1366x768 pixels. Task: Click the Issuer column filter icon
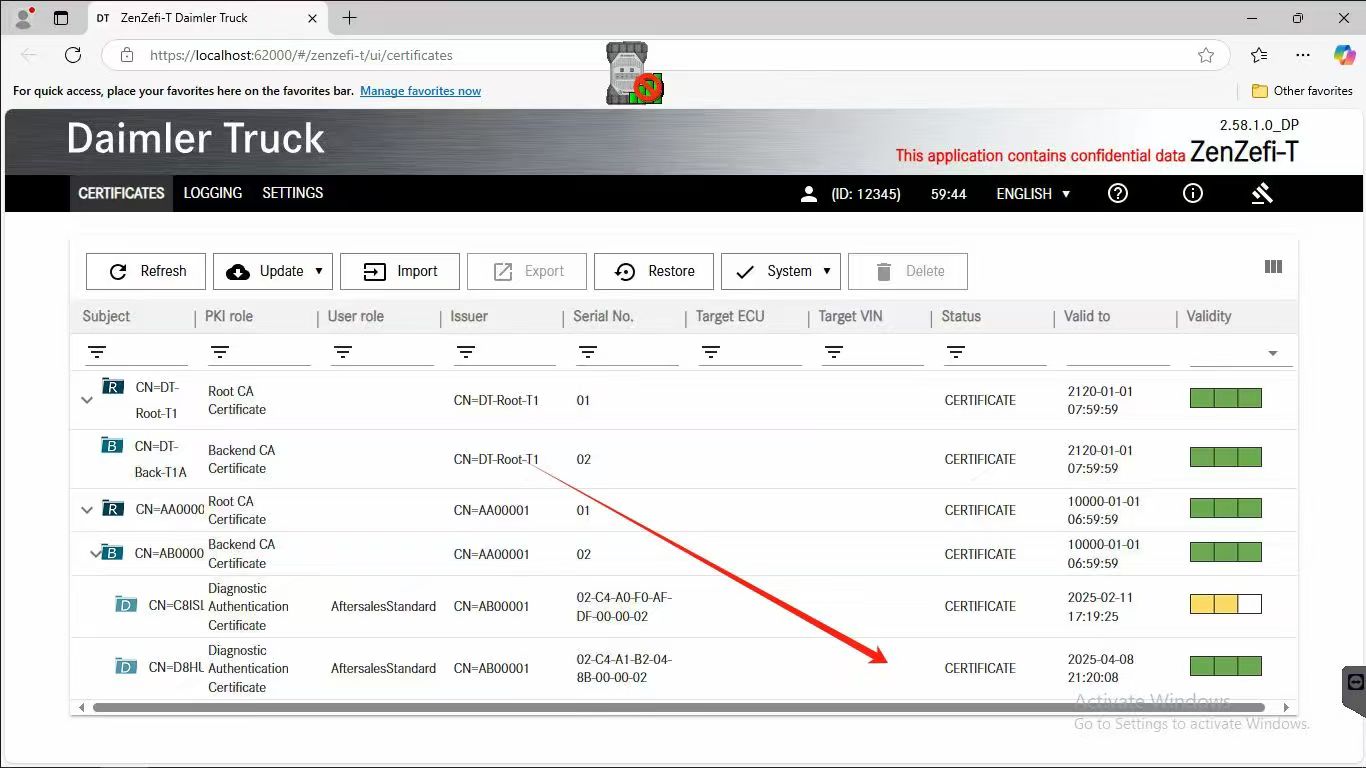click(x=465, y=352)
